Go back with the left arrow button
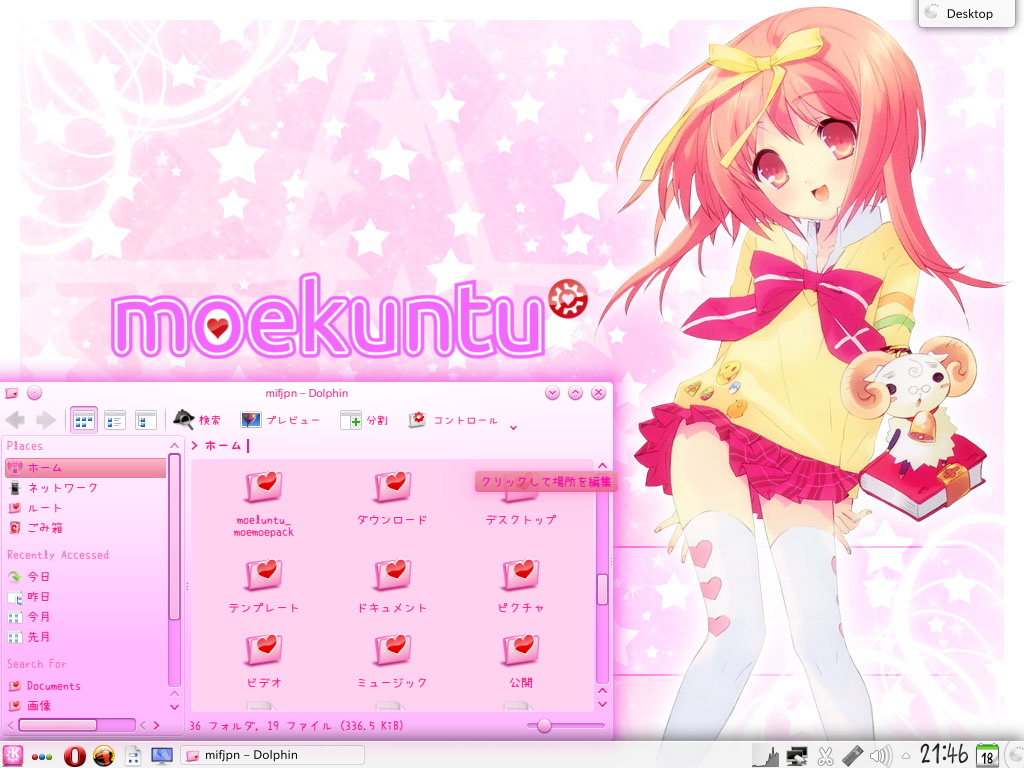 (x=15, y=420)
